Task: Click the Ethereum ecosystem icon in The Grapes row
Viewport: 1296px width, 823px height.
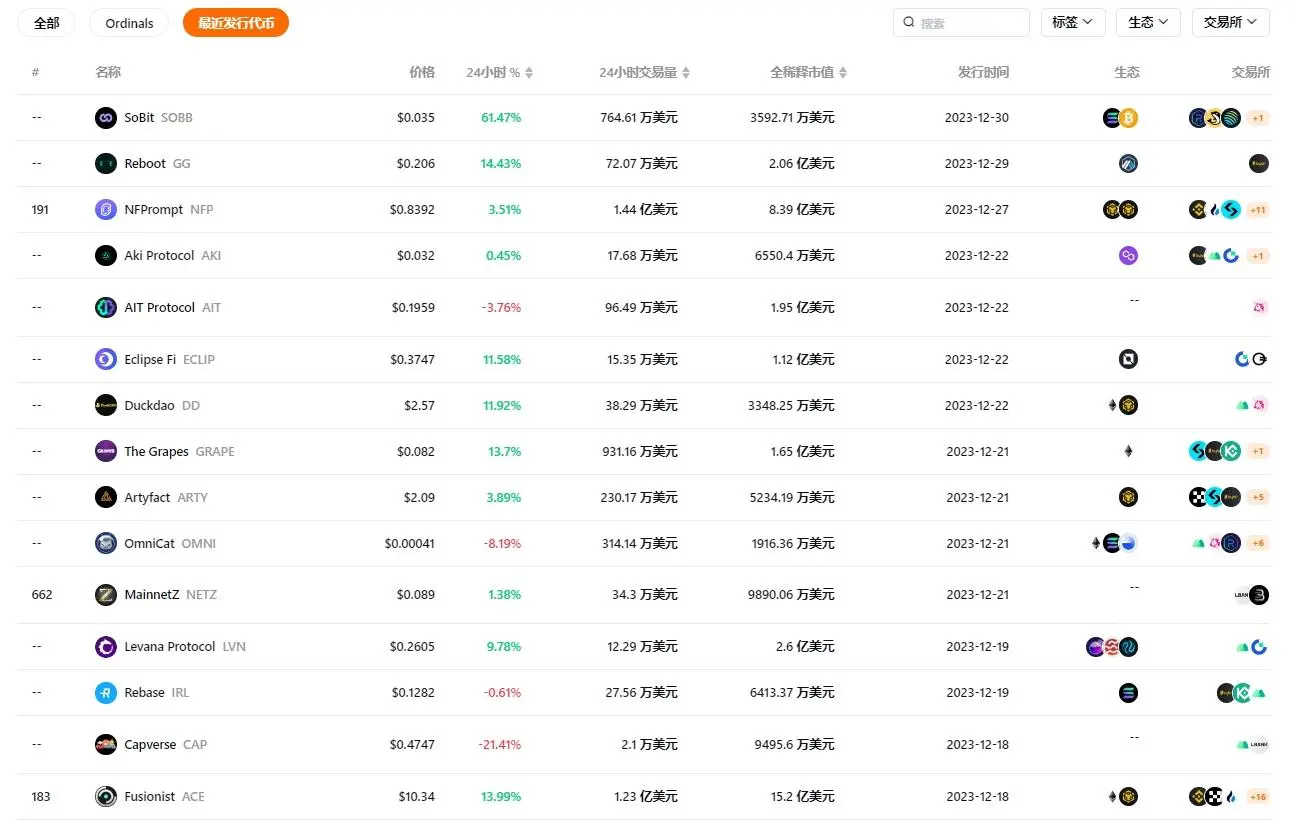Action: tap(1129, 452)
